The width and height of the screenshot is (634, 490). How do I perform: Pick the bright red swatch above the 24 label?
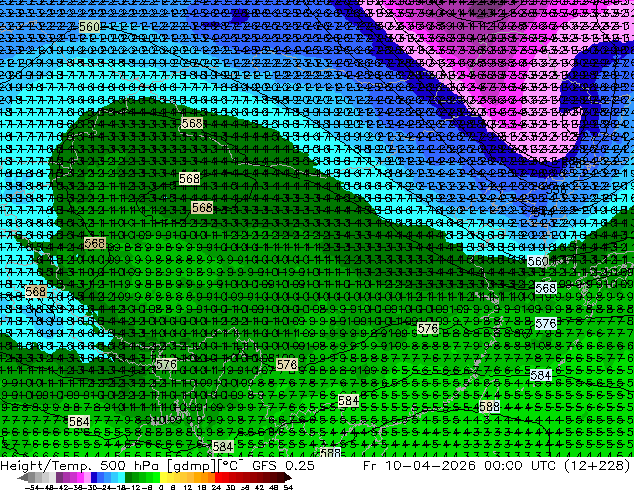(x=218, y=477)
